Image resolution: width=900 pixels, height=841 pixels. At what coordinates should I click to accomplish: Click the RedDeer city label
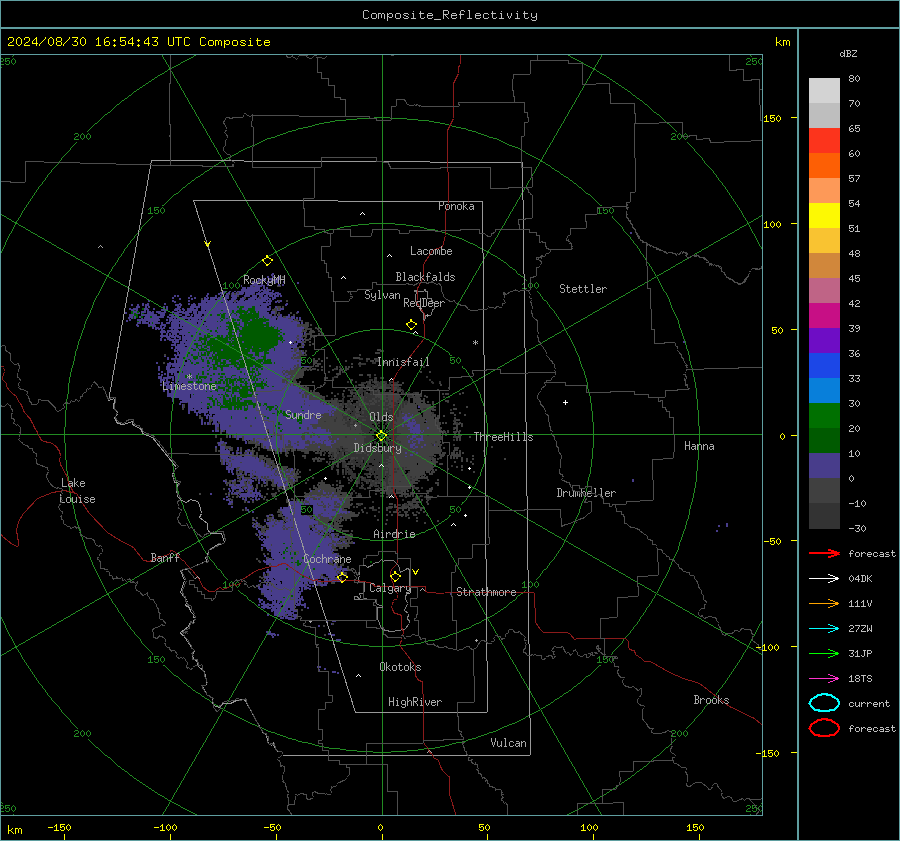tap(424, 303)
